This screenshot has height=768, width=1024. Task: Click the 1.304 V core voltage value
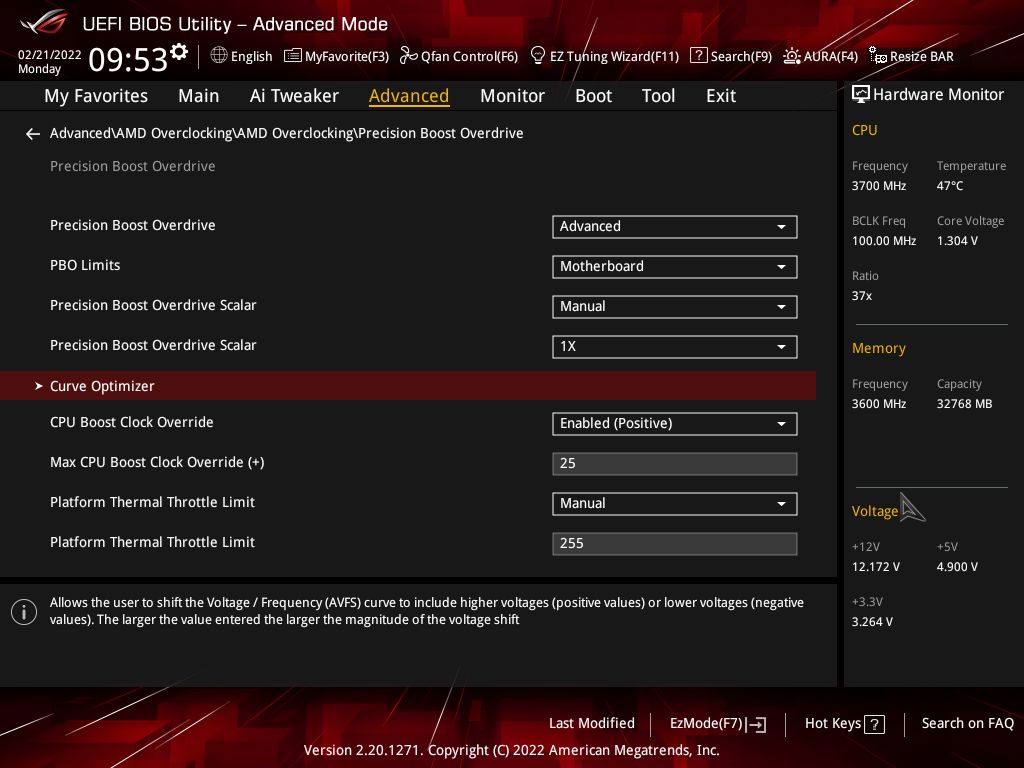coord(957,241)
